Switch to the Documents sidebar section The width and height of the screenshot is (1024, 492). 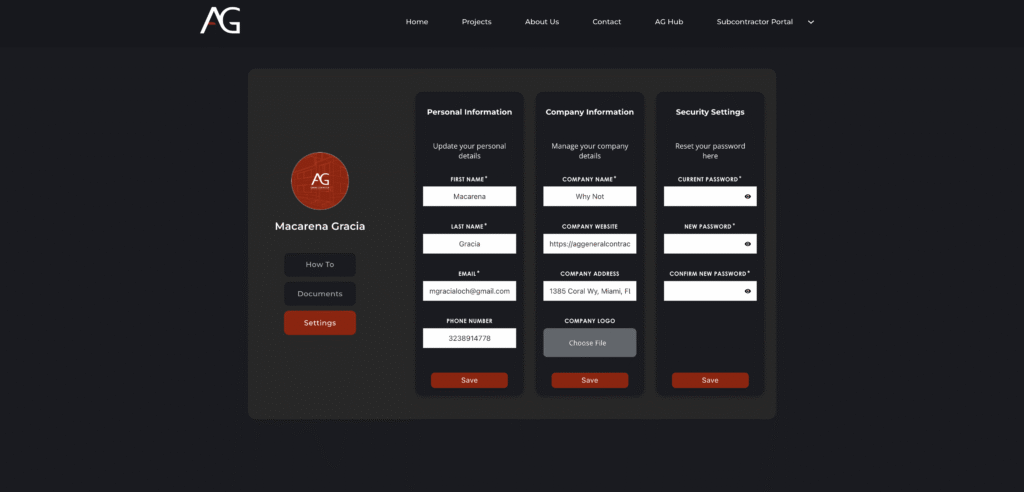point(319,294)
